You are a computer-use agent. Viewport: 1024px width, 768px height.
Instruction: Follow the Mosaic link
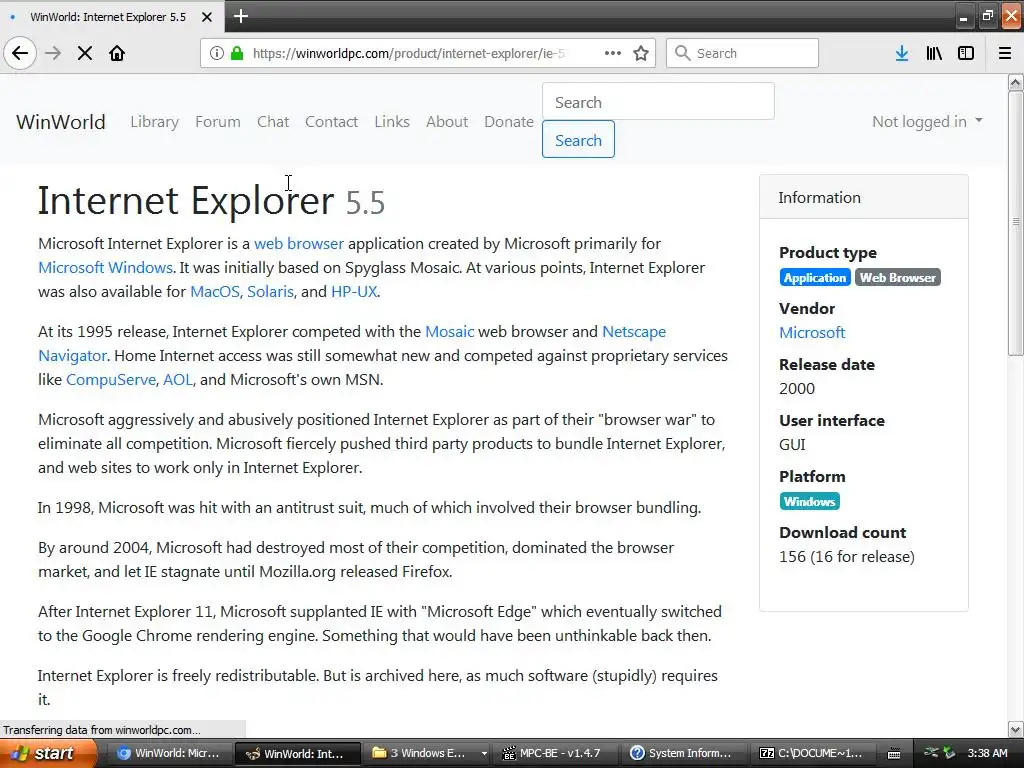pyautogui.click(x=449, y=332)
